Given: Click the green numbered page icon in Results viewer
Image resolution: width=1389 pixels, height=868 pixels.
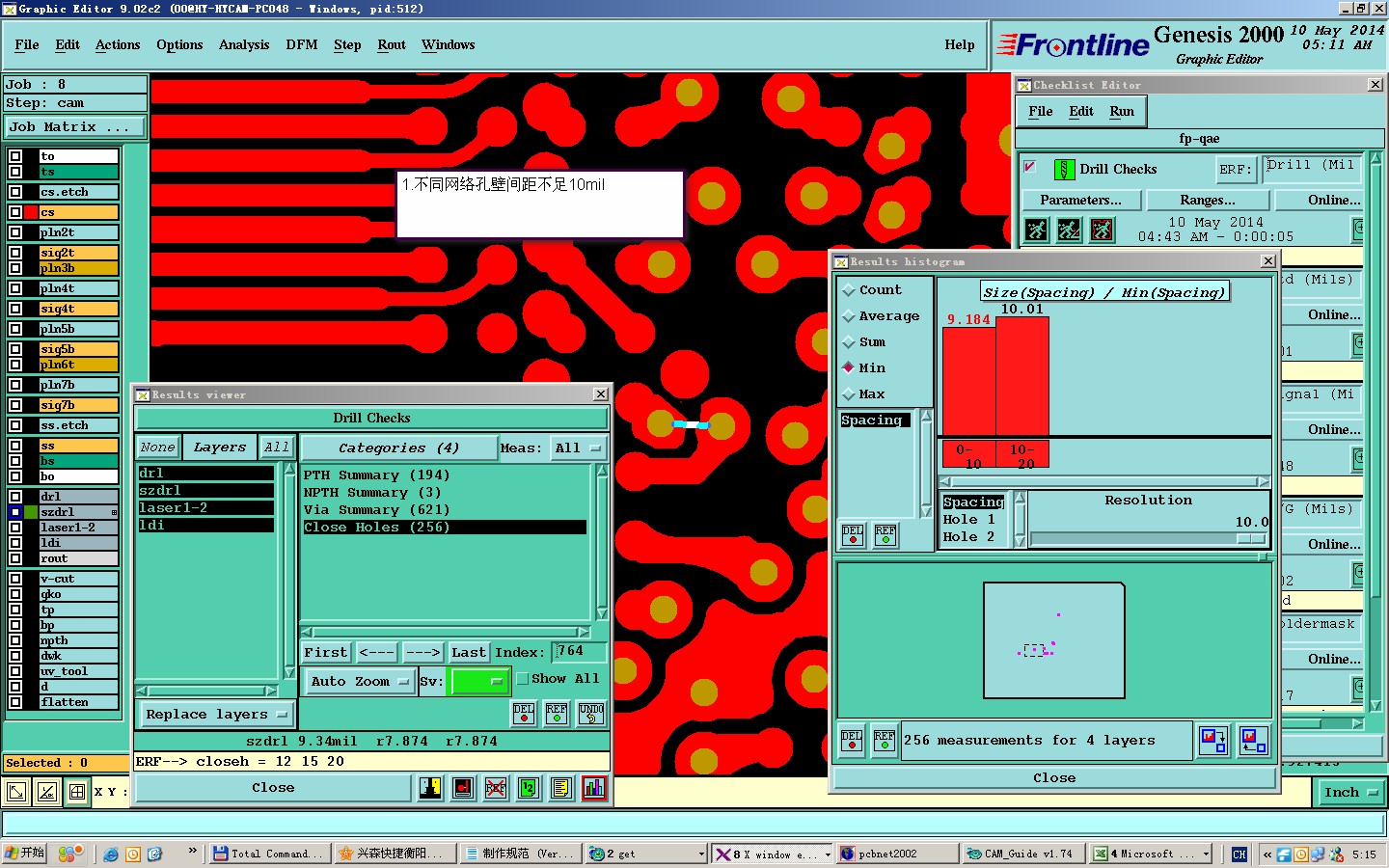Looking at the screenshot, I should (x=529, y=788).
